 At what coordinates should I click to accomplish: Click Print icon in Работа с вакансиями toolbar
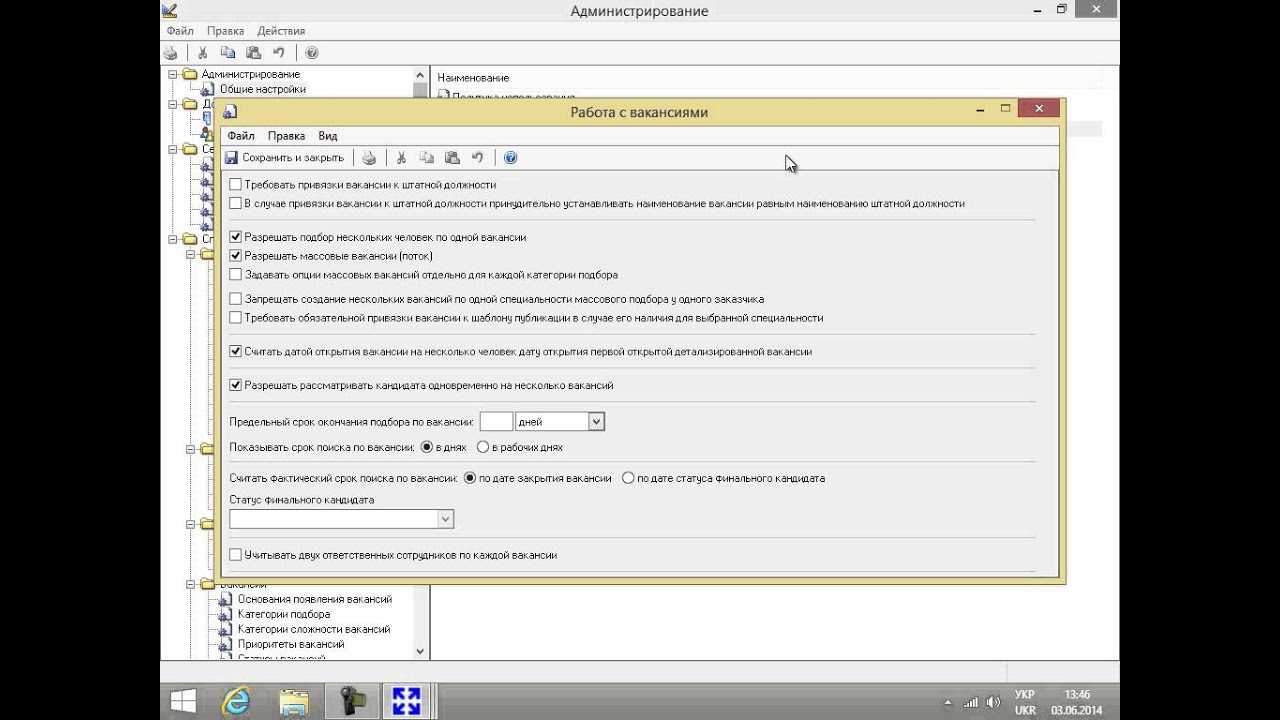tap(369, 158)
